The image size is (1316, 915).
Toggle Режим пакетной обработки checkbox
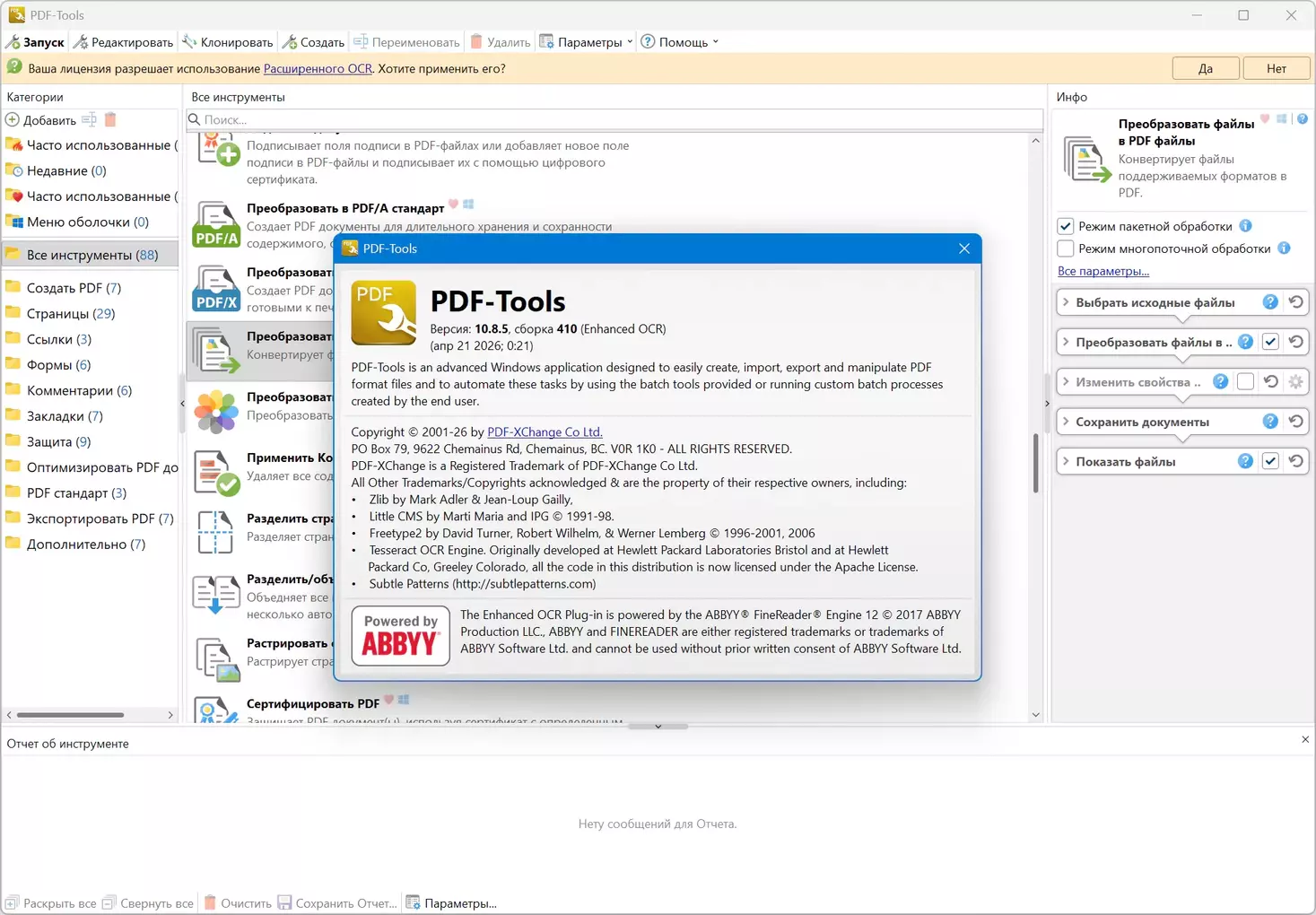coord(1066,226)
